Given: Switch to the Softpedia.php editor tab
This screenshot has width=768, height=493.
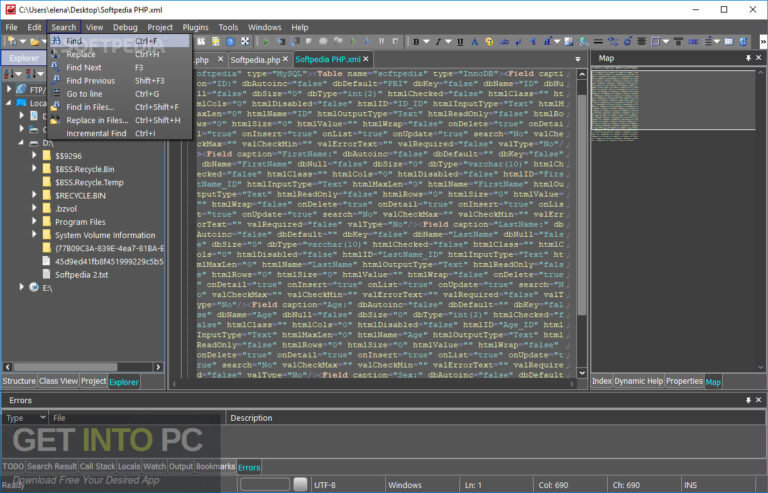Looking at the screenshot, I should 255,59.
